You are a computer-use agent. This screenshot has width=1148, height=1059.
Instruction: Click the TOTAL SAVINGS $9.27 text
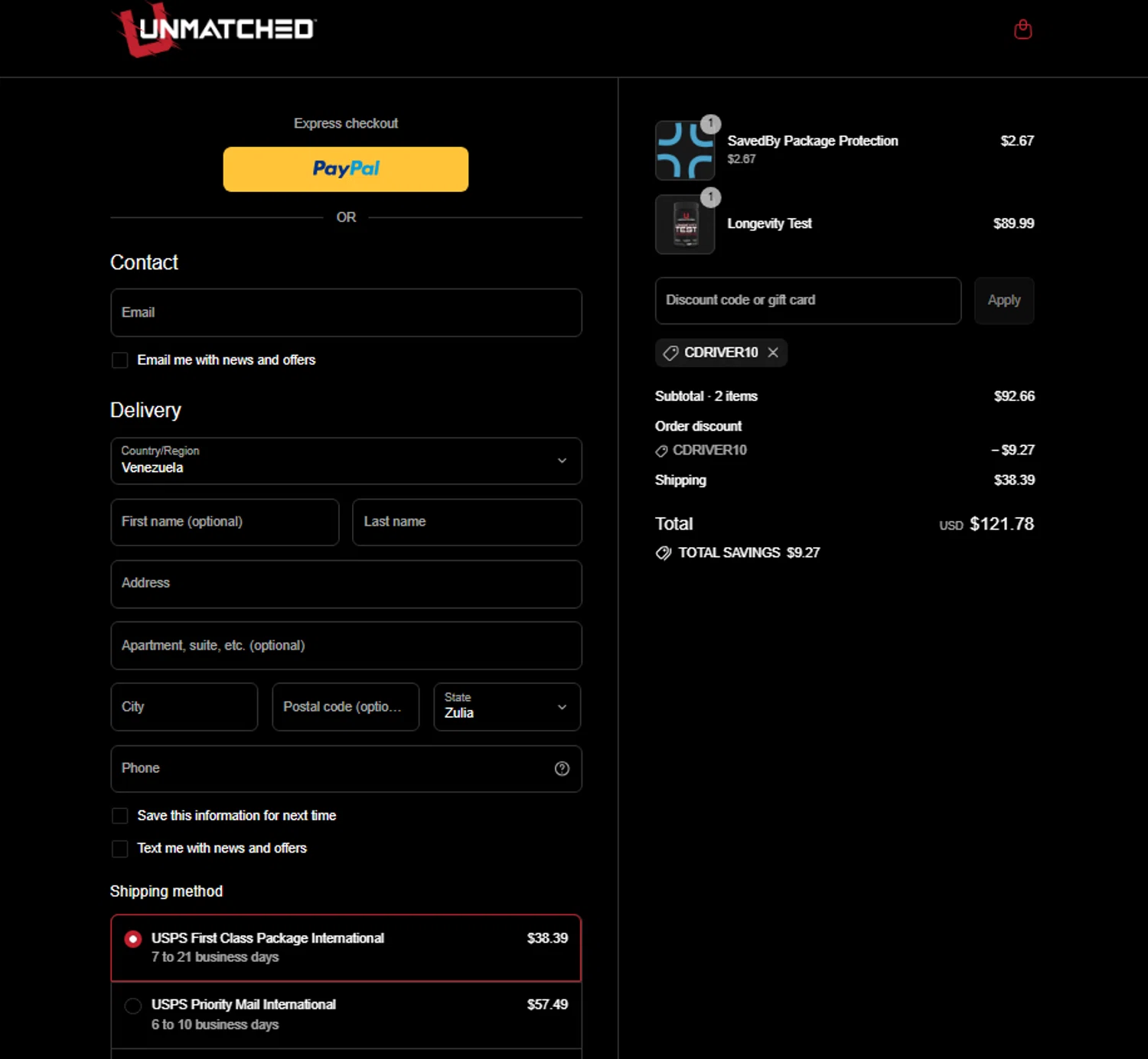point(749,553)
